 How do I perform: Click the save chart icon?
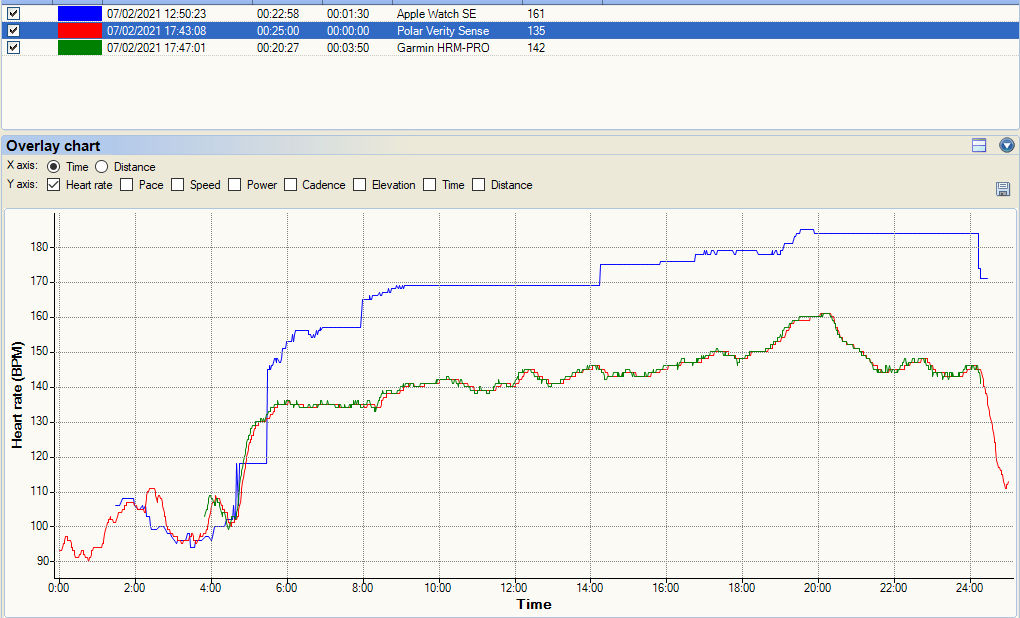pos(1002,189)
